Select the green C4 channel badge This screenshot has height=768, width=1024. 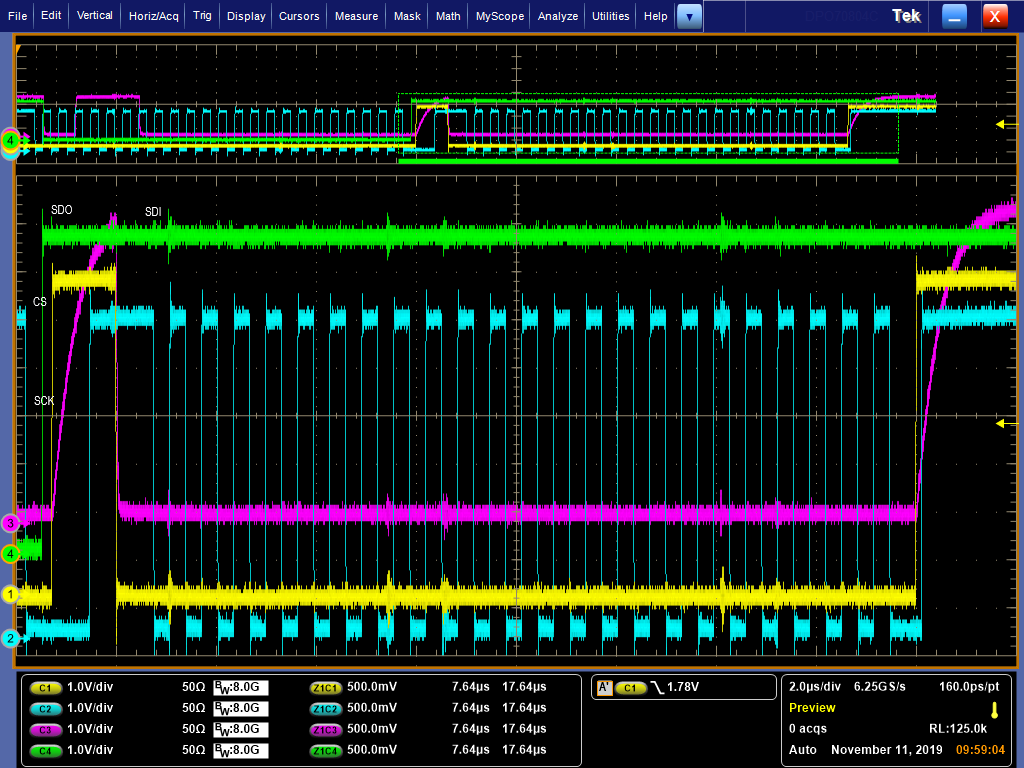(44, 750)
